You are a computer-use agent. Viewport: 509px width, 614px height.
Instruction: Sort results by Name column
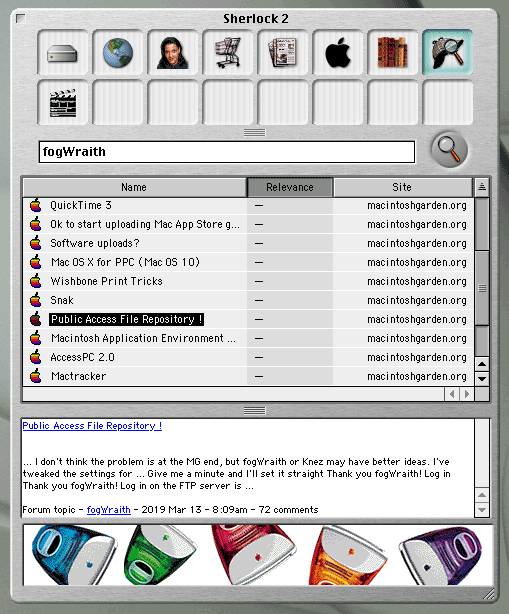coord(135,187)
